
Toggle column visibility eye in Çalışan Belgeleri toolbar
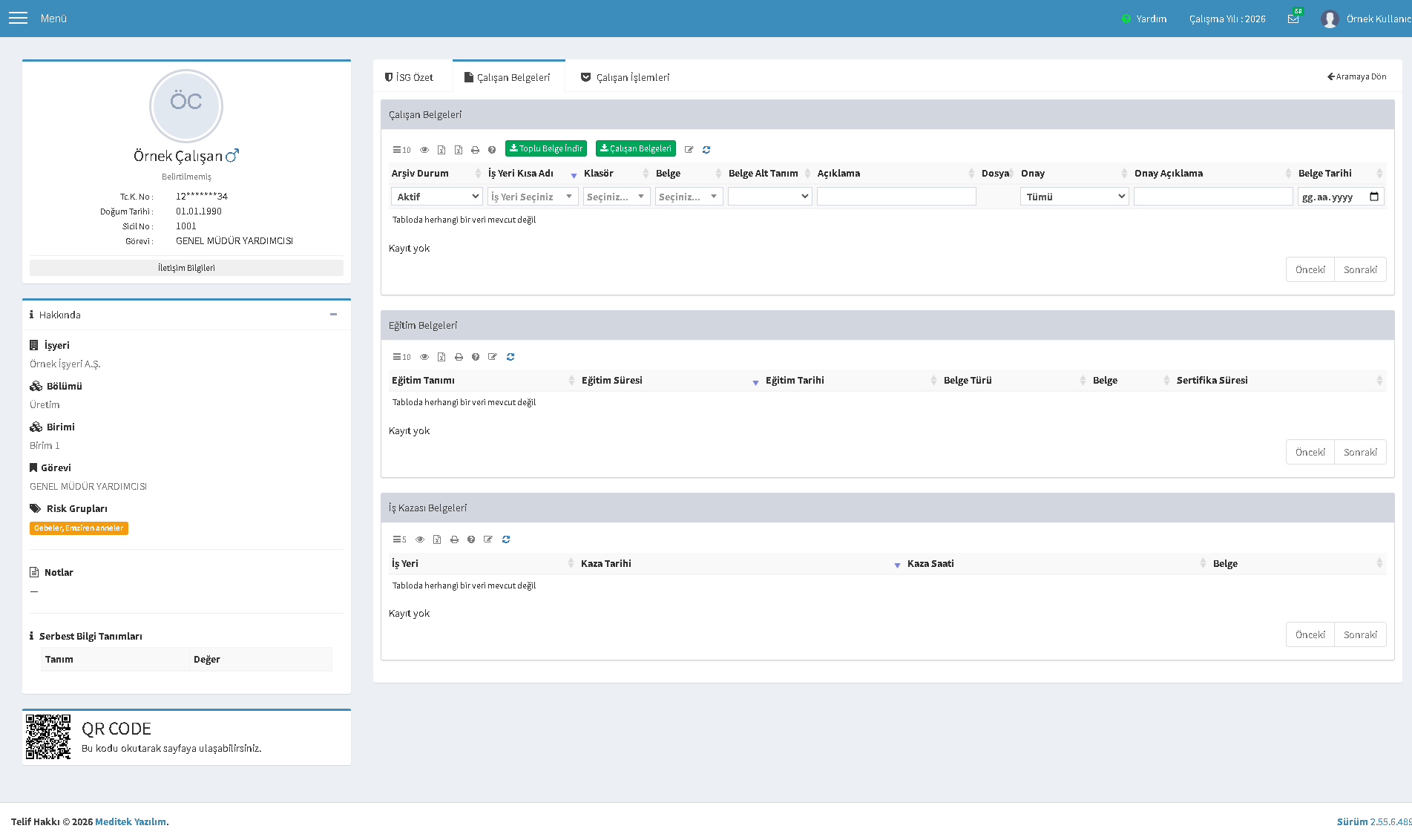424,150
